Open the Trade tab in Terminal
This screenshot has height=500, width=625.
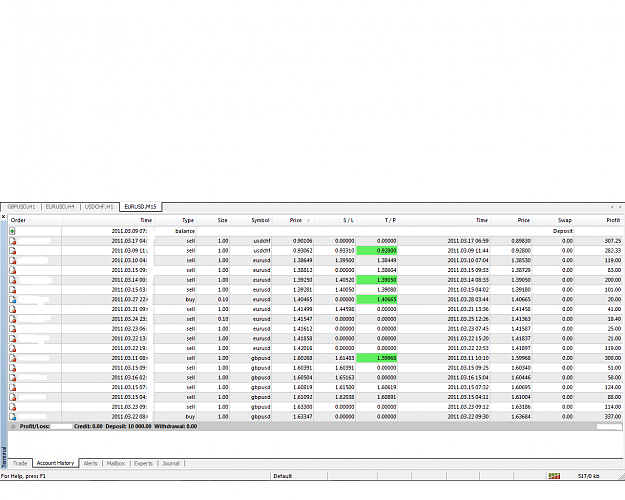click(x=20, y=463)
